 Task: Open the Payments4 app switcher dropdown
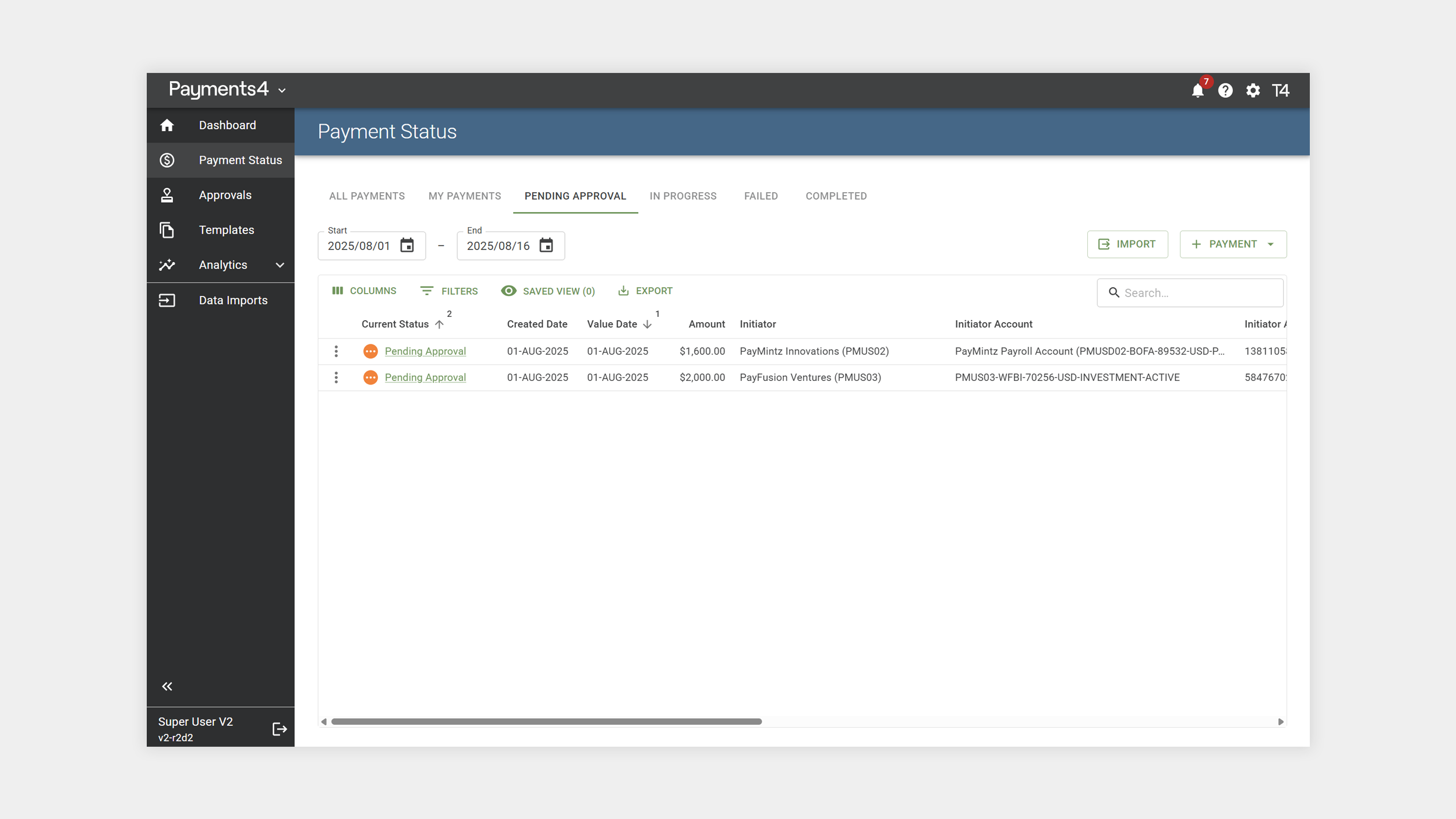click(282, 91)
